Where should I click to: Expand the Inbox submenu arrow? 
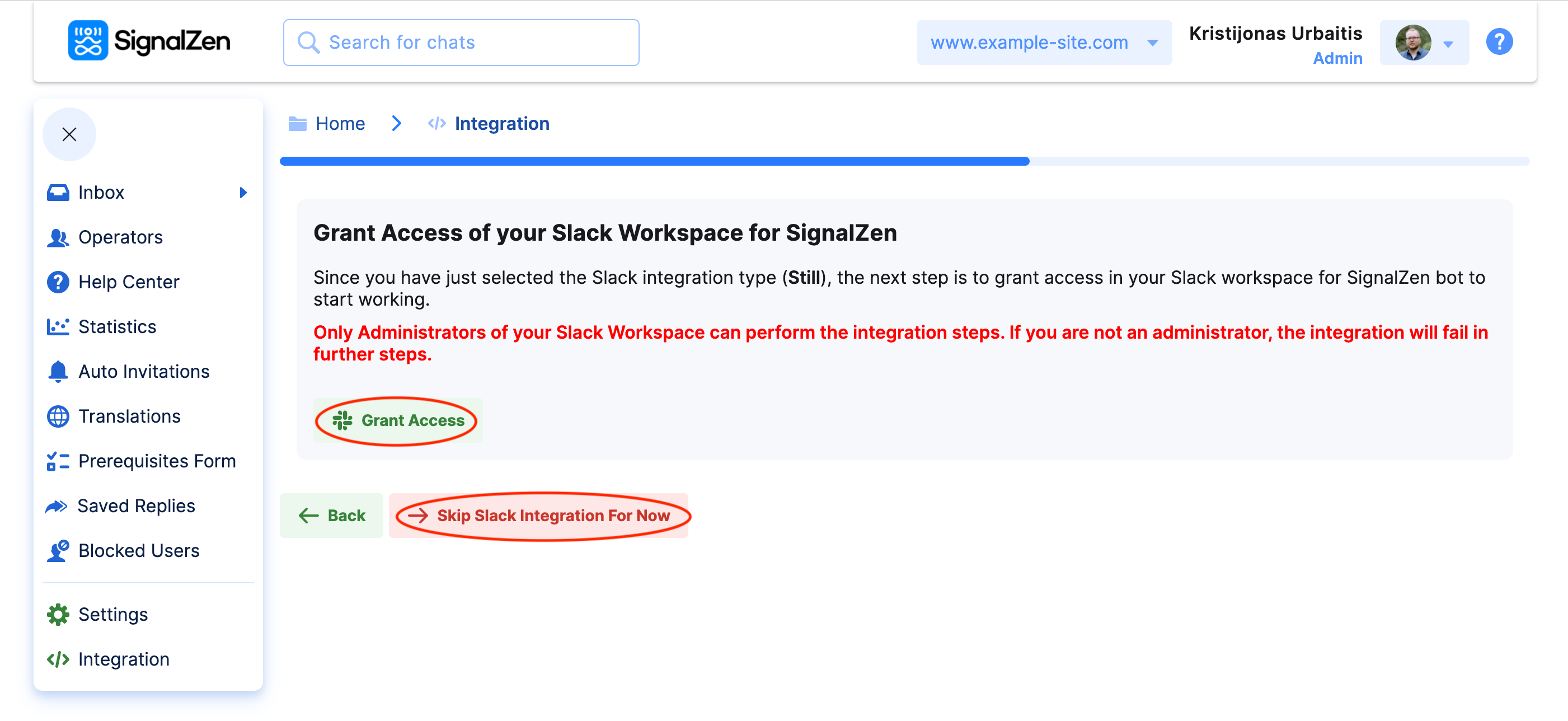[x=243, y=193]
